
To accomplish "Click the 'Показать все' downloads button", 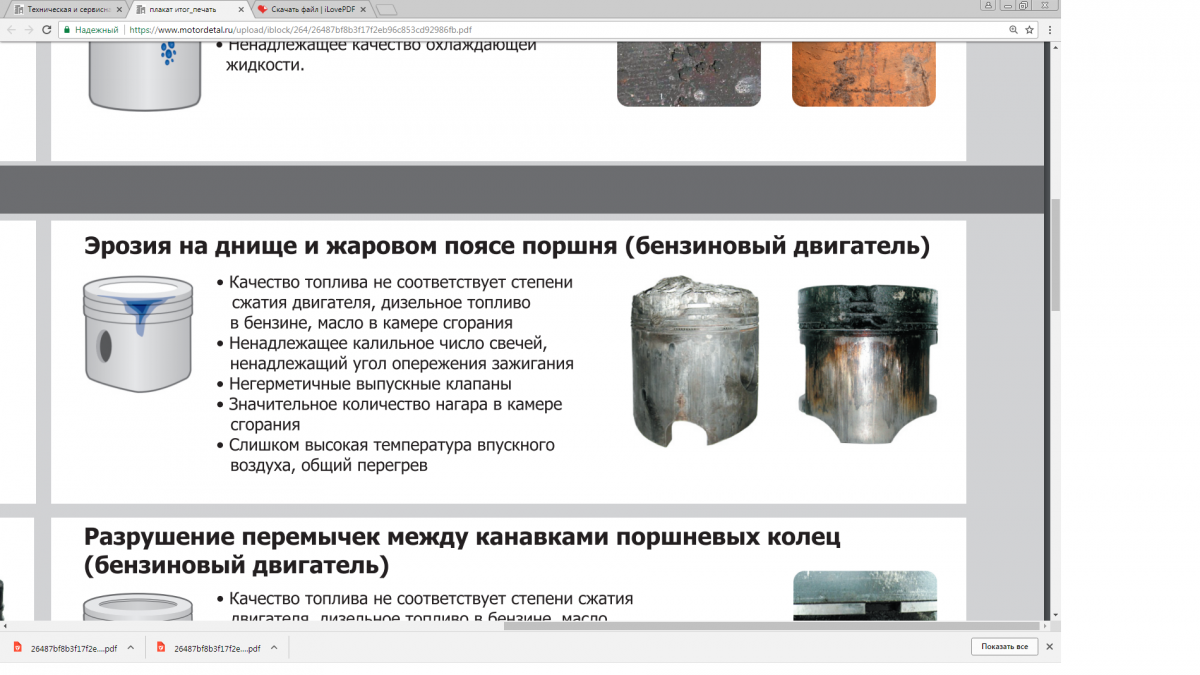I will tap(1004, 647).
